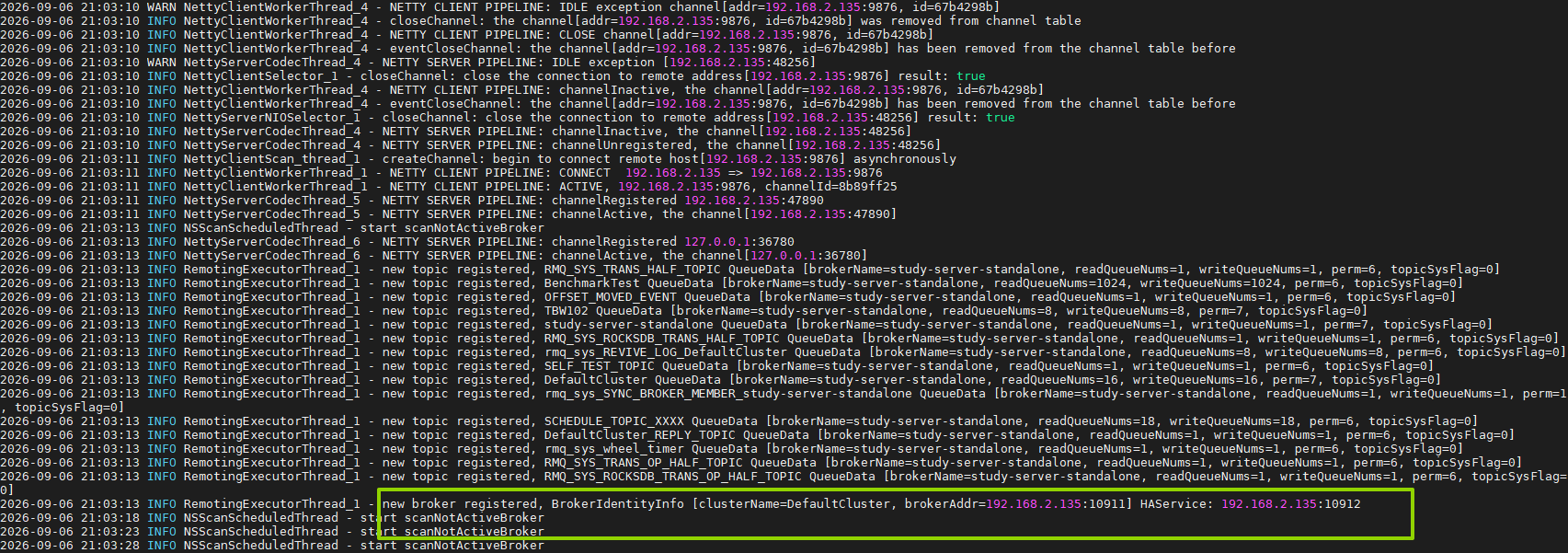
Task: Select the SELF_TEST_TOPIC text
Action: [x=599, y=366]
